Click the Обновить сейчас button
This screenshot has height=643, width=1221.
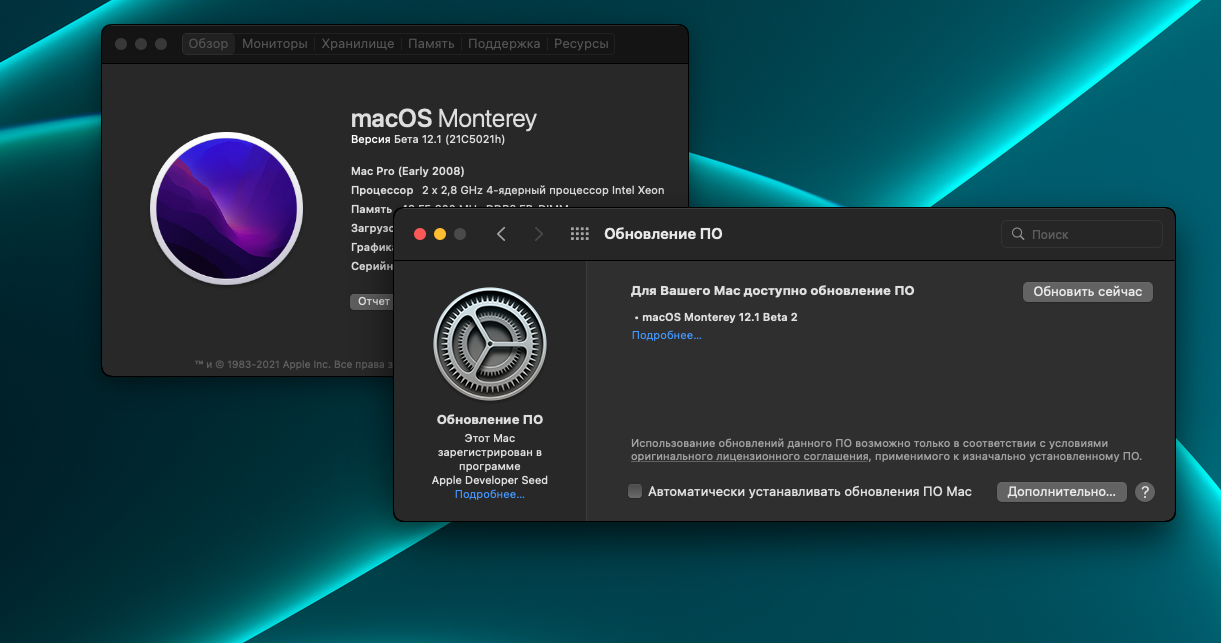click(x=1088, y=292)
